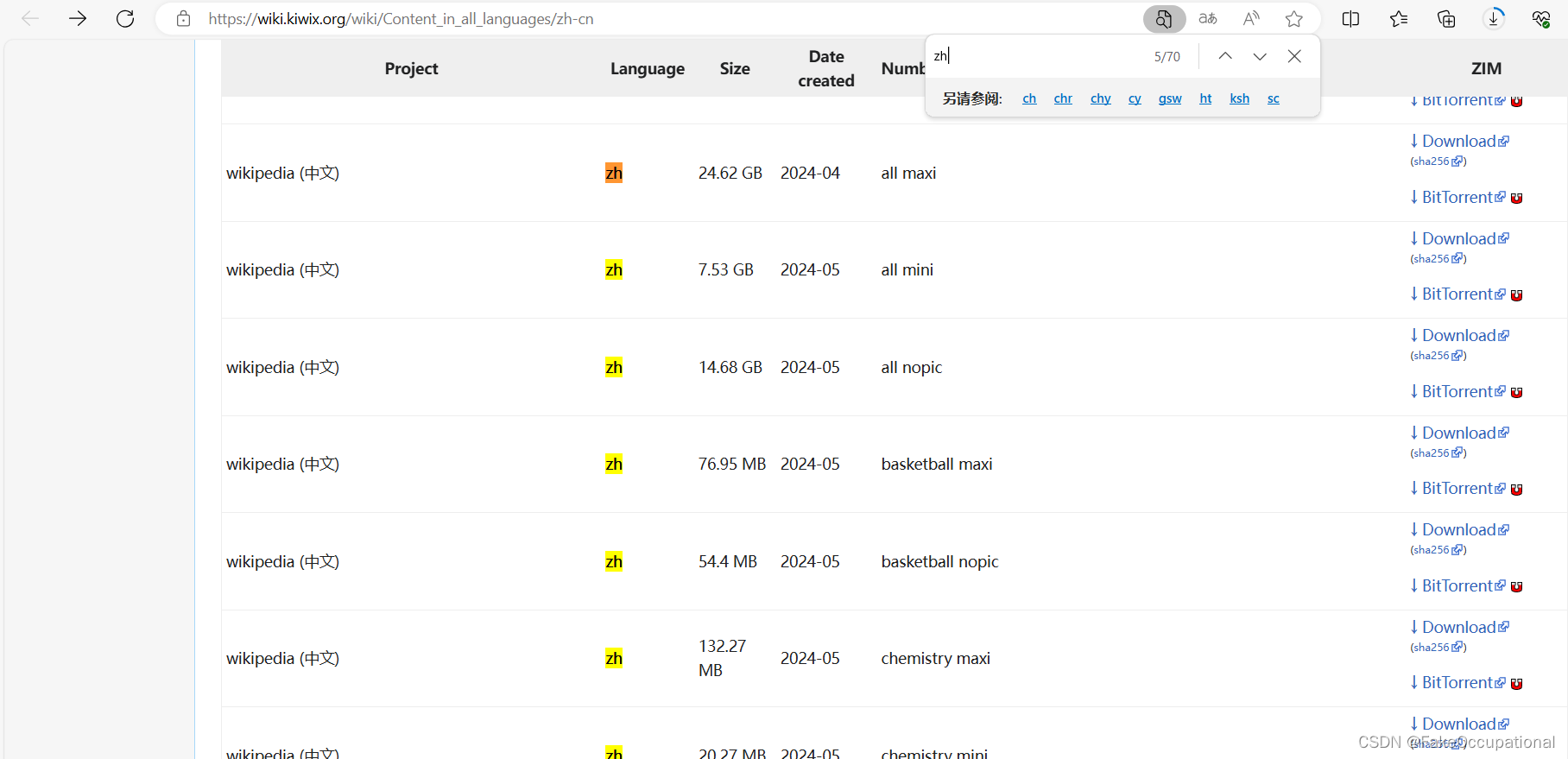Download the all nopic ZIM file
Image resolution: width=1568 pixels, height=759 pixels.
pyautogui.click(x=1459, y=335)
